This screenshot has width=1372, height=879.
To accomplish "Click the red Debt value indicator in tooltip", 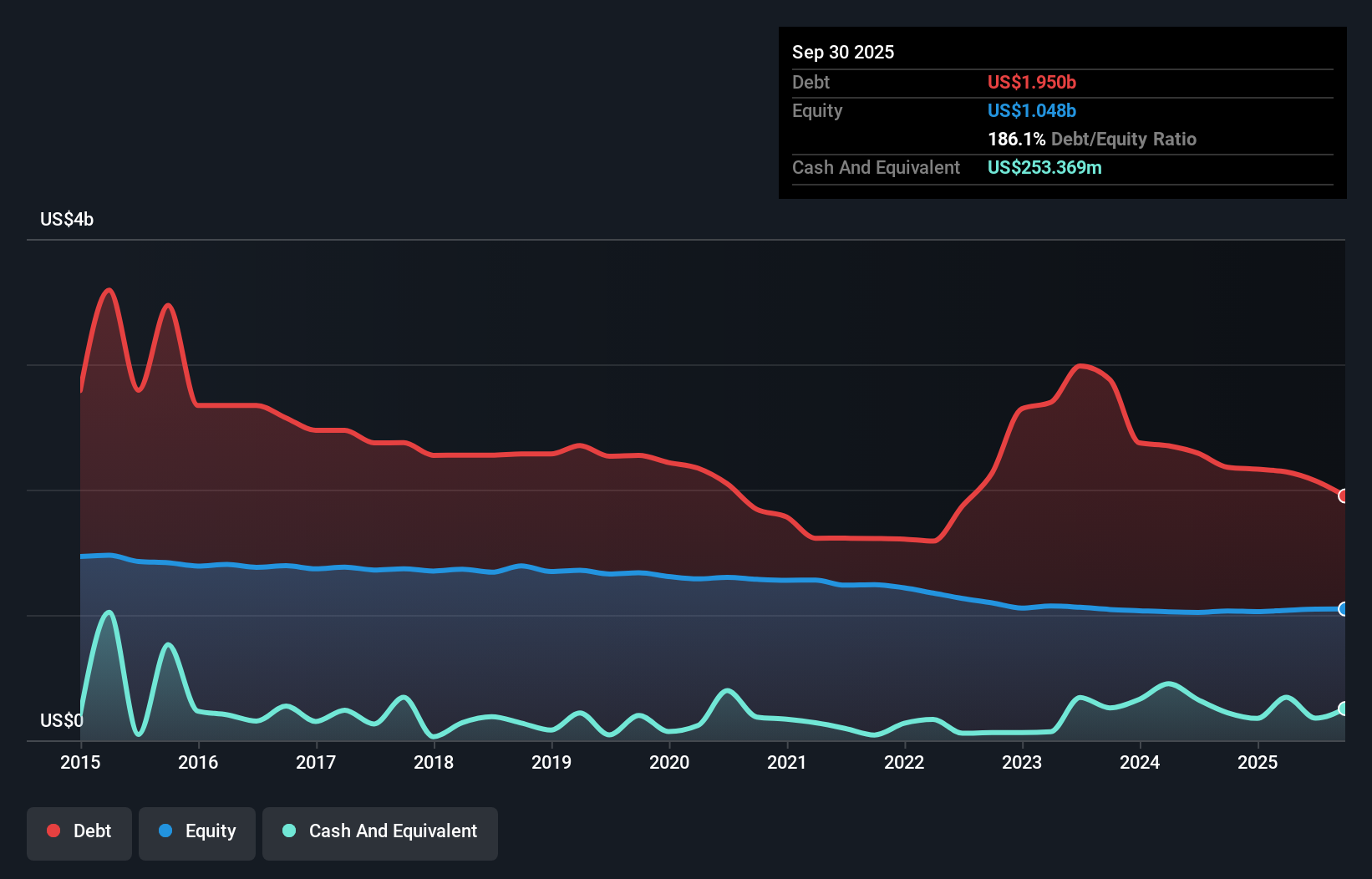I will pos(1031,82).
